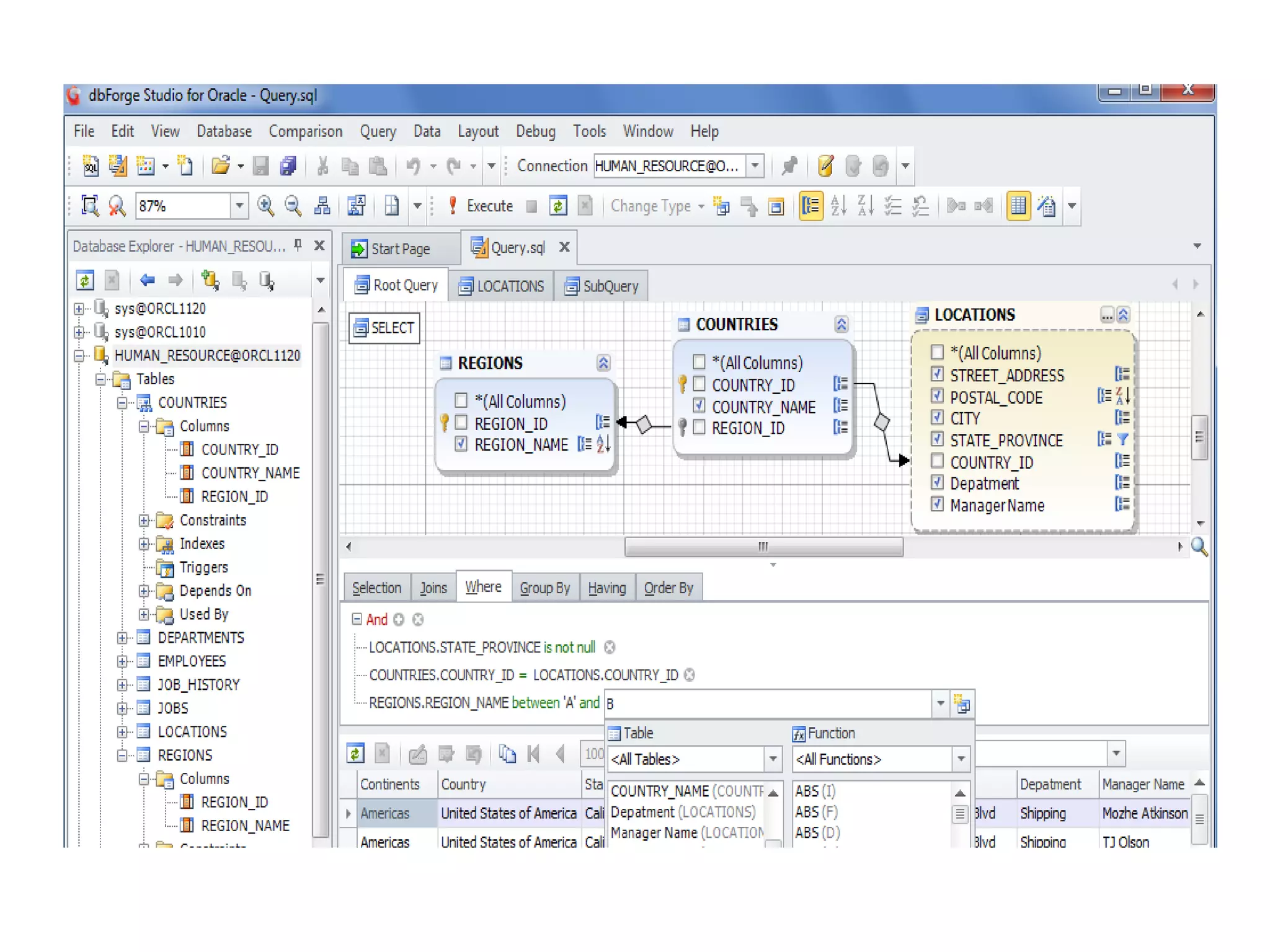Open the All Functions dropdown
Viewport: 1270px width, 952px height.
(960, 759)
